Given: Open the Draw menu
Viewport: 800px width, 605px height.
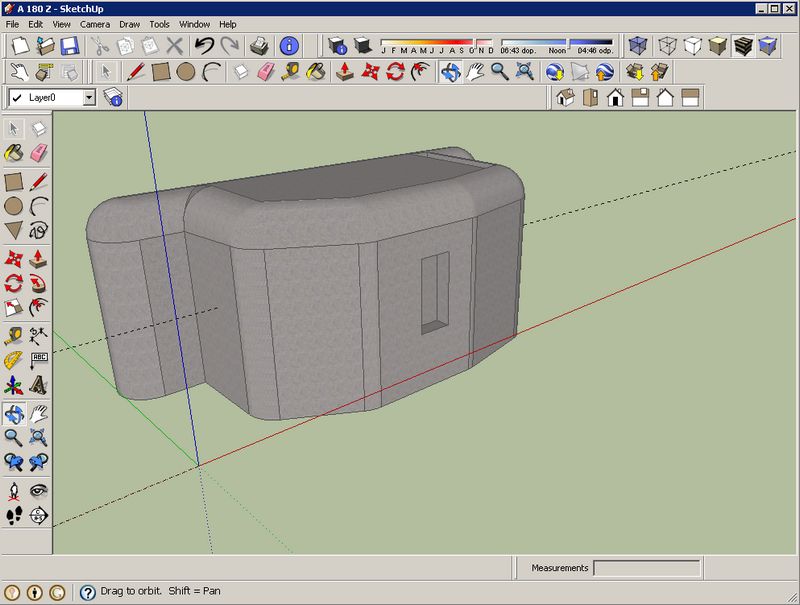Looking at the screenshot, I should 130,23.
